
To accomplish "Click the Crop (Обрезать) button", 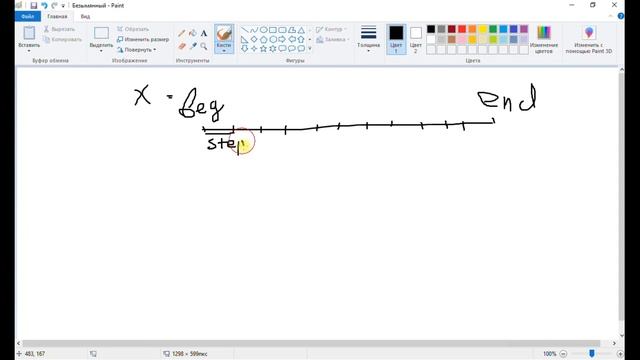I will coord(133,29).
